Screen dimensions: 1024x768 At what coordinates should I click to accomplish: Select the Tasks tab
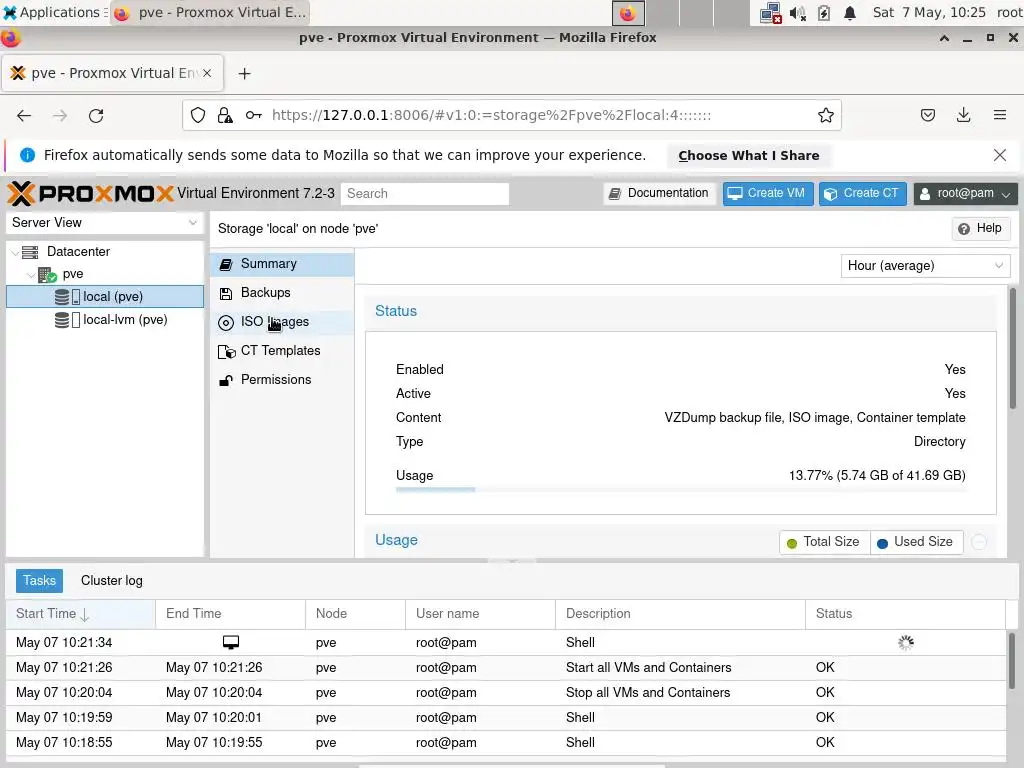(x=39, y=581)
